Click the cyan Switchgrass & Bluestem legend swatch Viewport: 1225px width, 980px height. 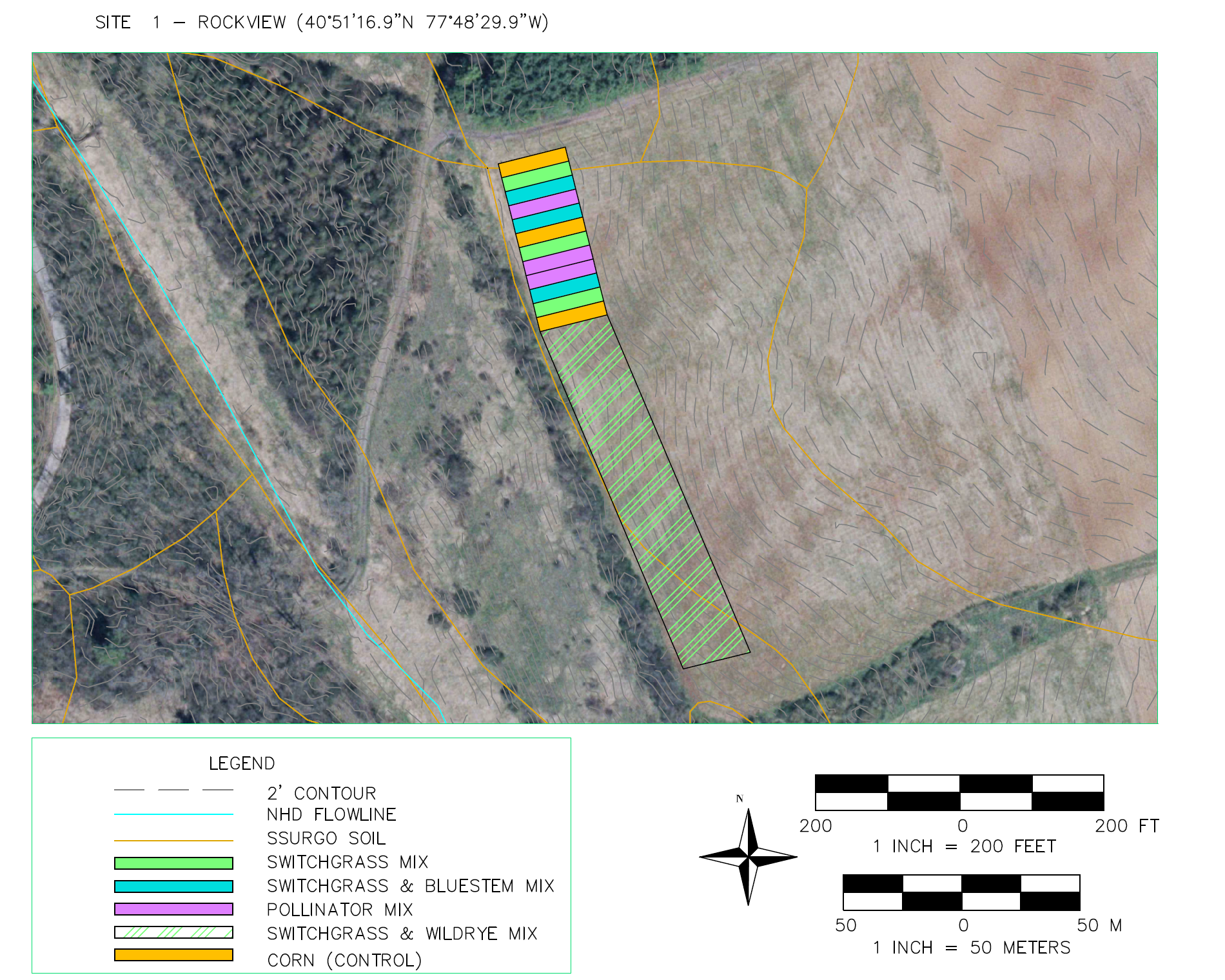173,887
